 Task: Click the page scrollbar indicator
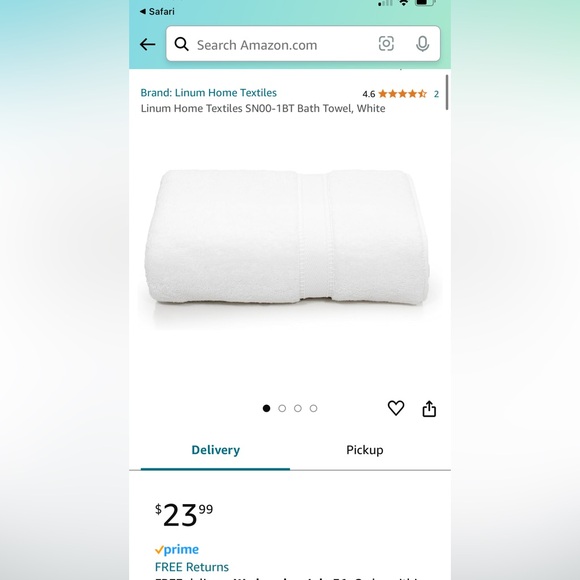447,92
